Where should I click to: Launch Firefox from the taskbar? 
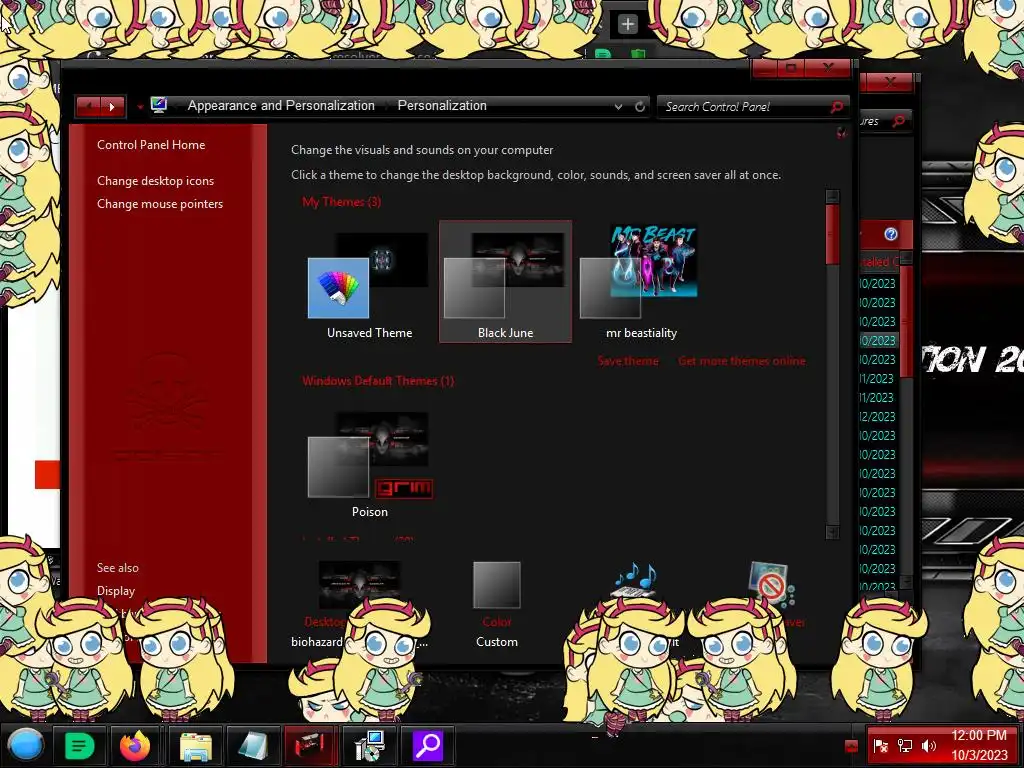[135, 745]
